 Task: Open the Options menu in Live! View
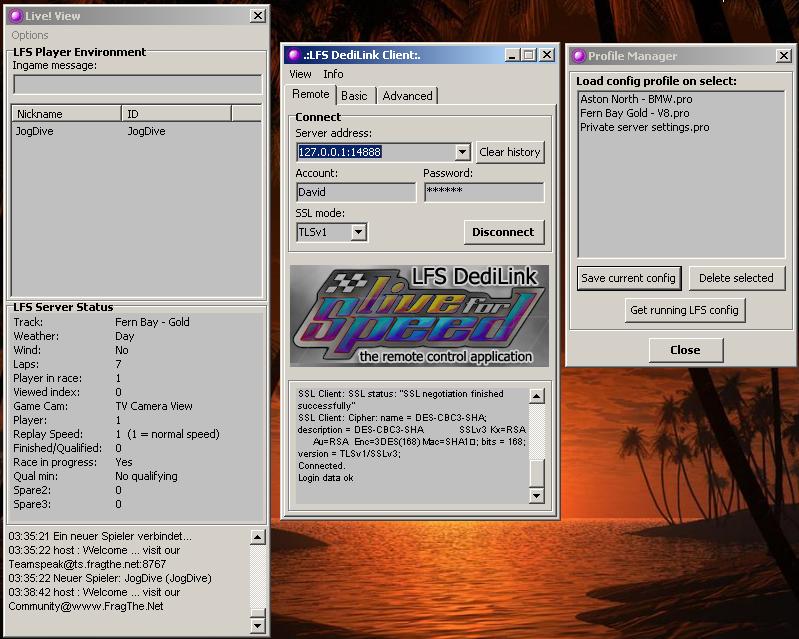tap(30, 35)
